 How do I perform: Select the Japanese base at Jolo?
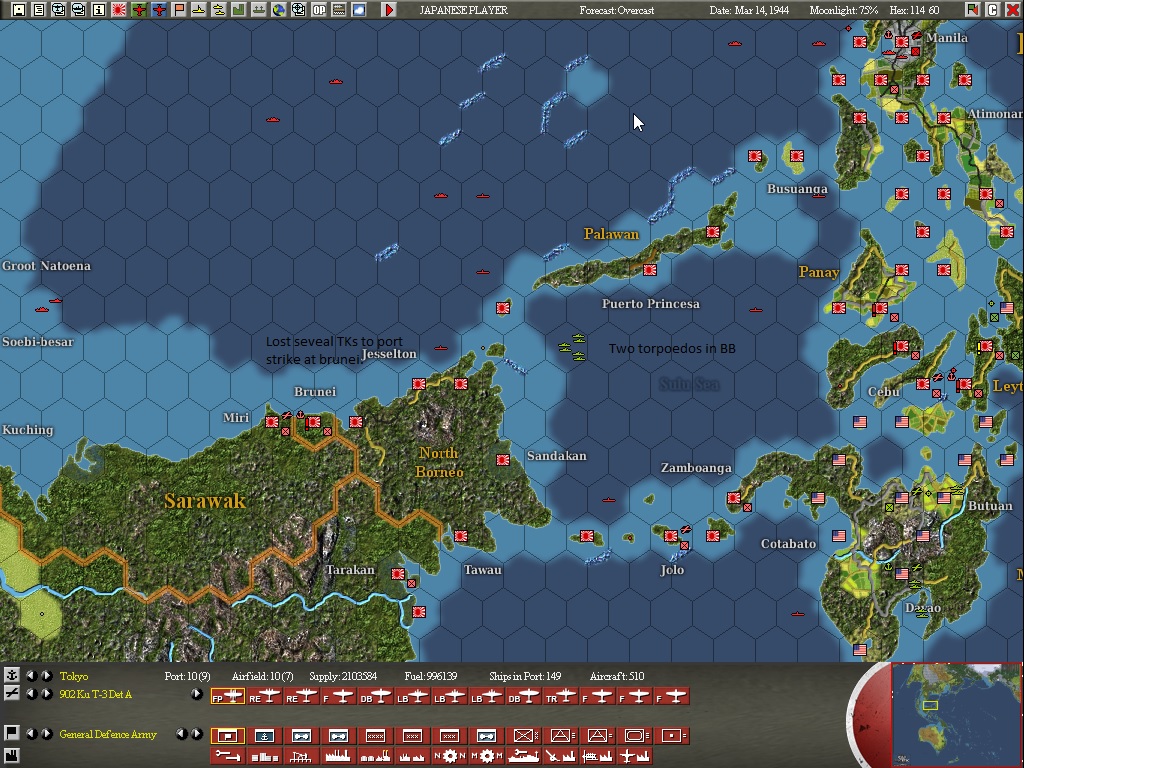pyautogui.click(x=670, y=536)
